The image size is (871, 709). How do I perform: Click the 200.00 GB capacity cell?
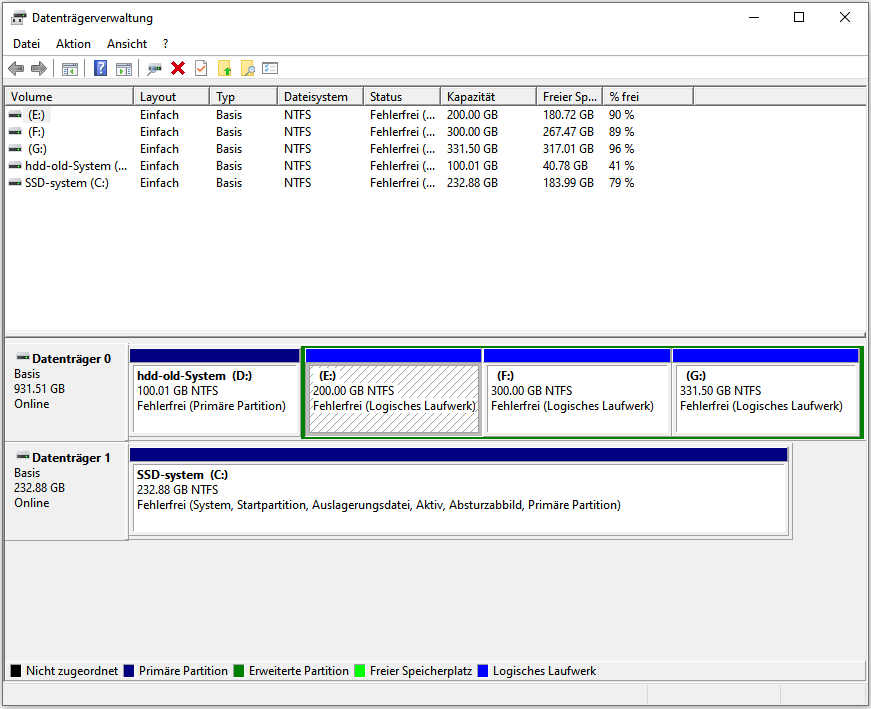[472, 115]
